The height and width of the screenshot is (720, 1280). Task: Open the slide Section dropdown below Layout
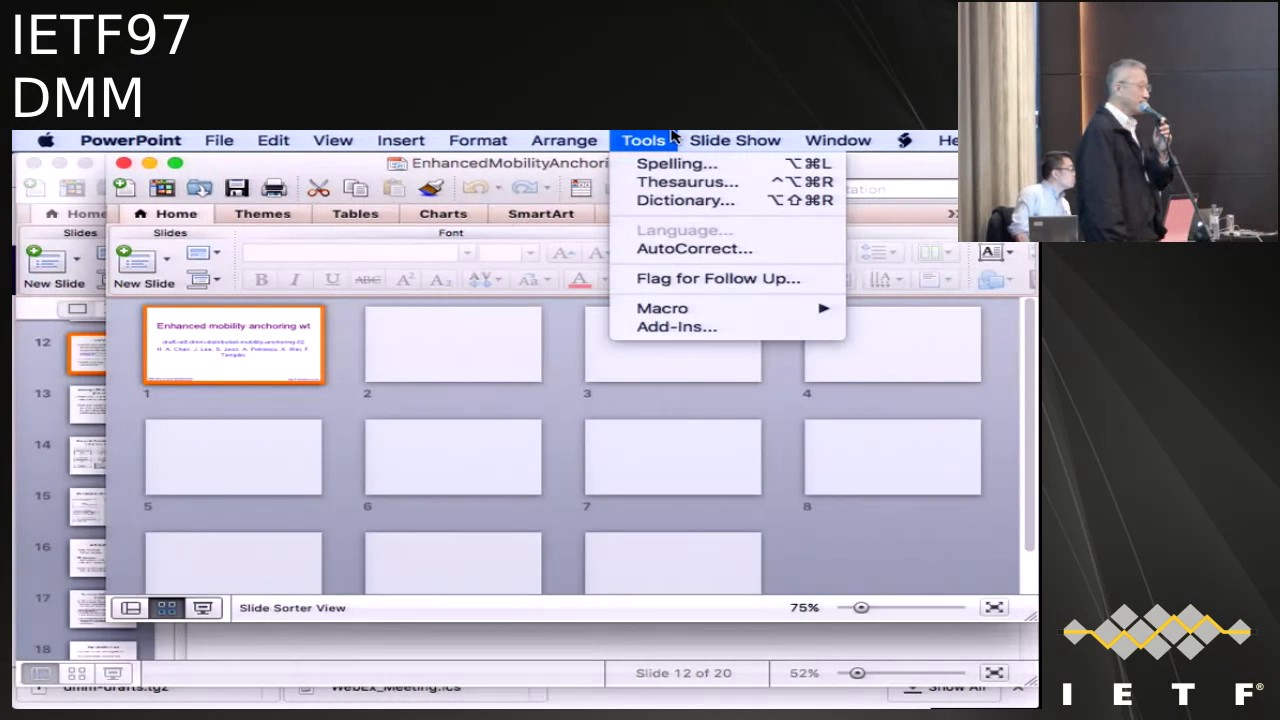203,280
